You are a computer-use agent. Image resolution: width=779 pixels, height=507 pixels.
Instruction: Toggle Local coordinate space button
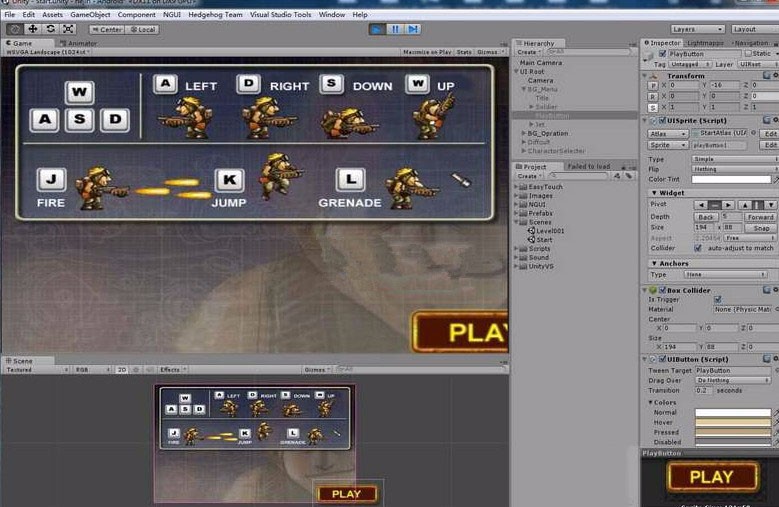click(x=142, y=29)
